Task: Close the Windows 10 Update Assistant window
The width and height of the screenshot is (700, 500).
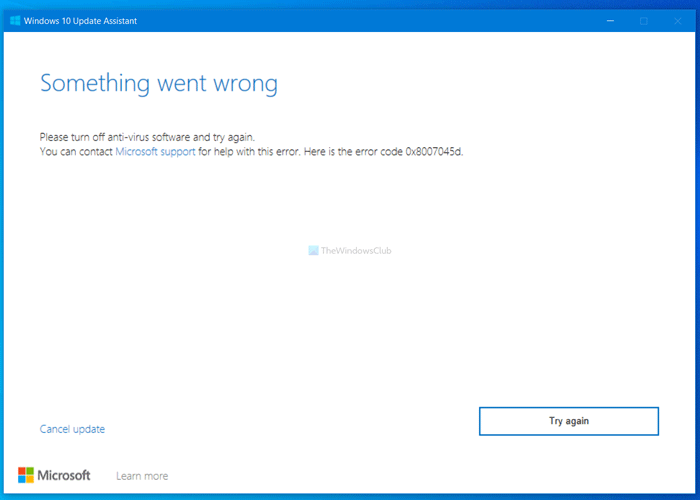Action: [x=678, y=21]
